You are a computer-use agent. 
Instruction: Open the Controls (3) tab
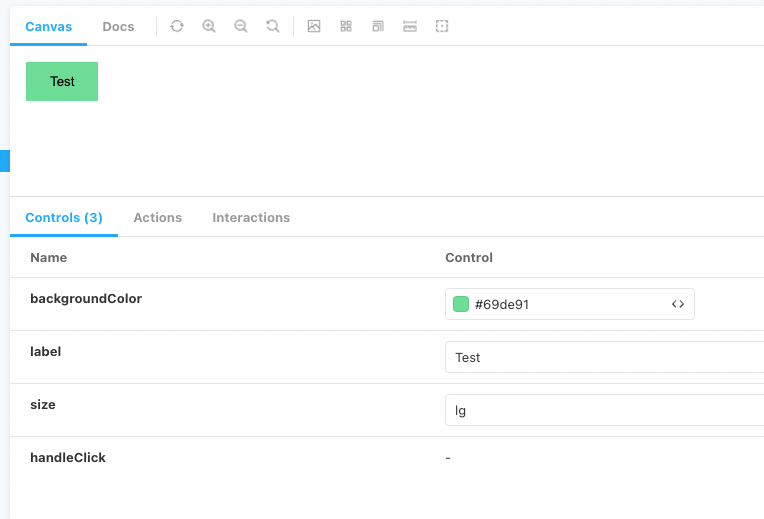(x=64, y=217)
